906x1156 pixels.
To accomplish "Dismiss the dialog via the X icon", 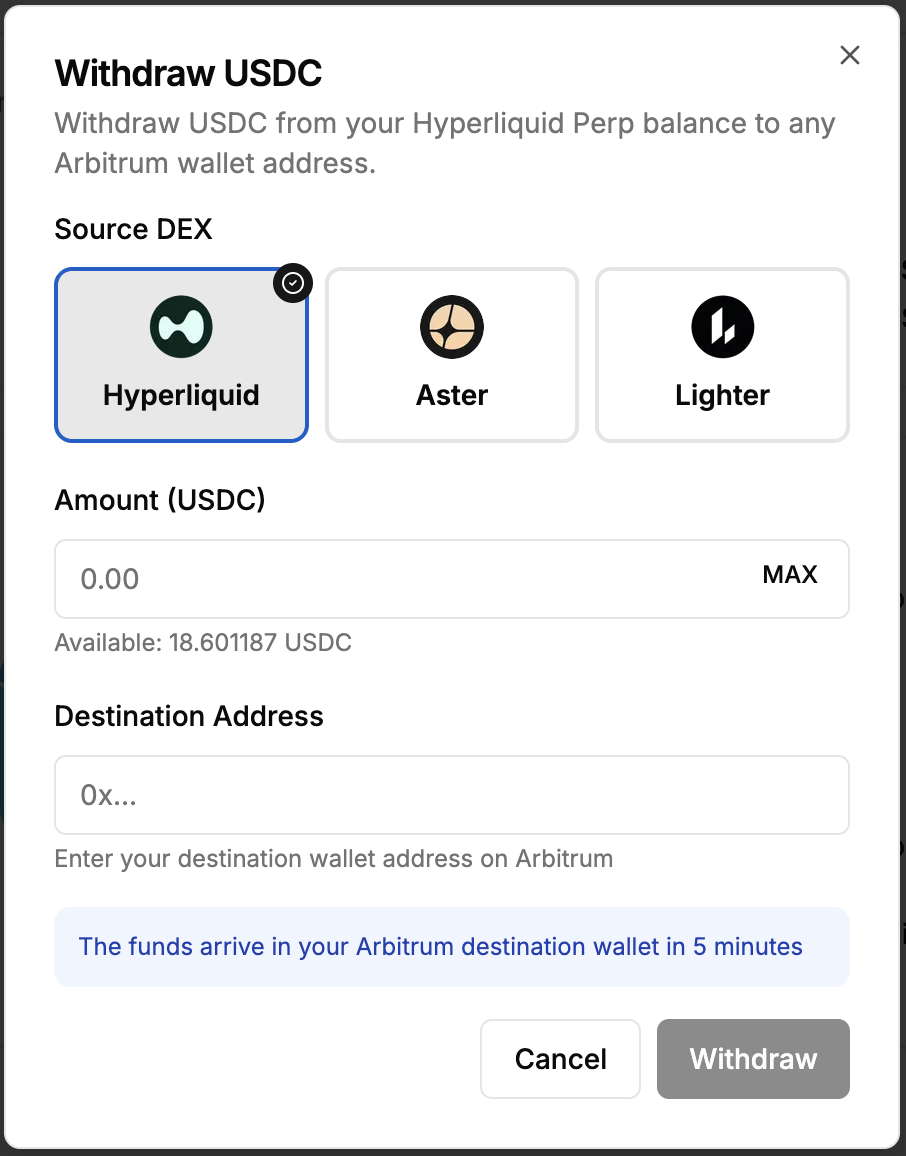I will pos(849,55).
